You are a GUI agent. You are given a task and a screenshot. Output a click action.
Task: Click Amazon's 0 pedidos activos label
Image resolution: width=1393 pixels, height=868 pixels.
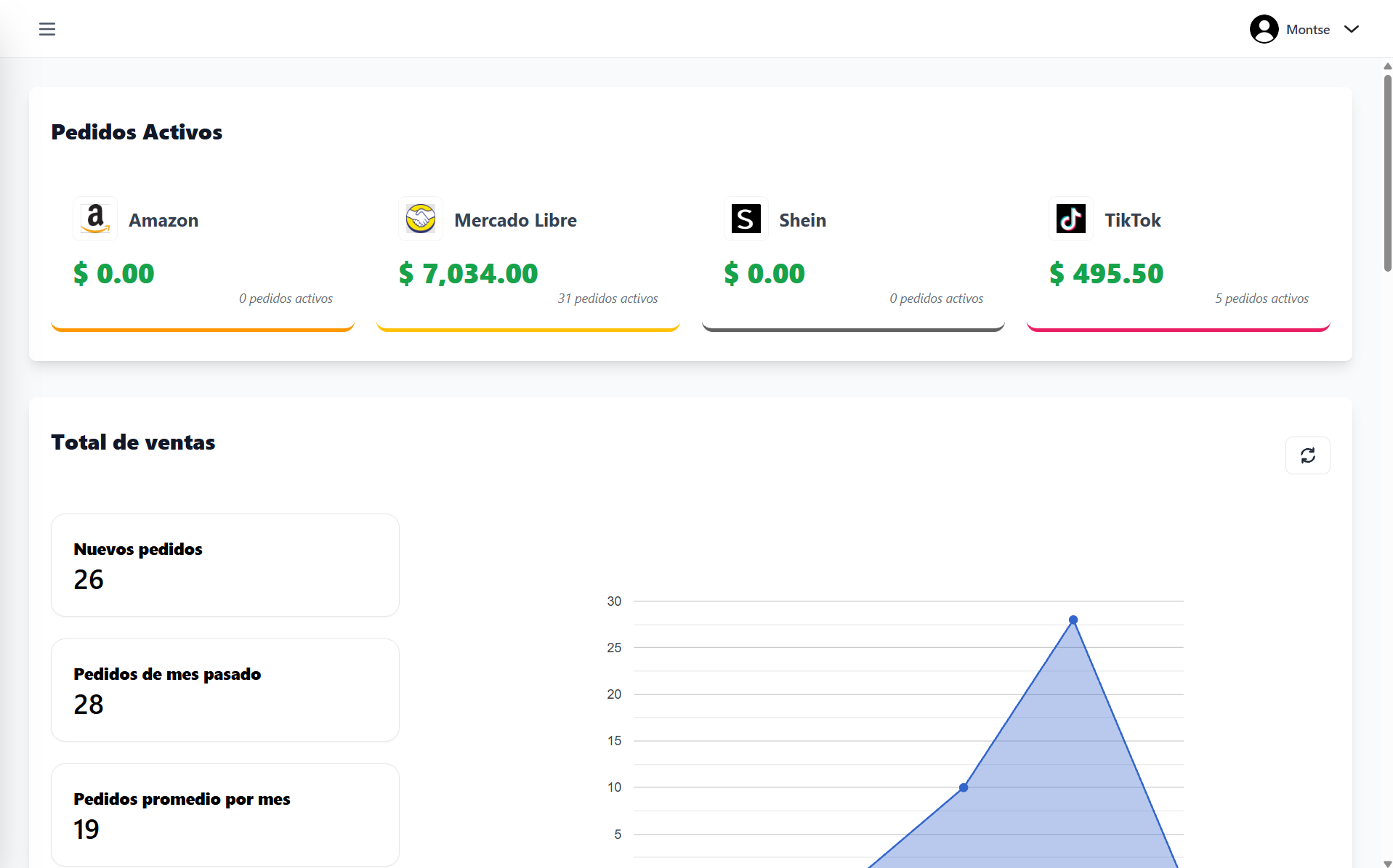click(x=286, y=299)
